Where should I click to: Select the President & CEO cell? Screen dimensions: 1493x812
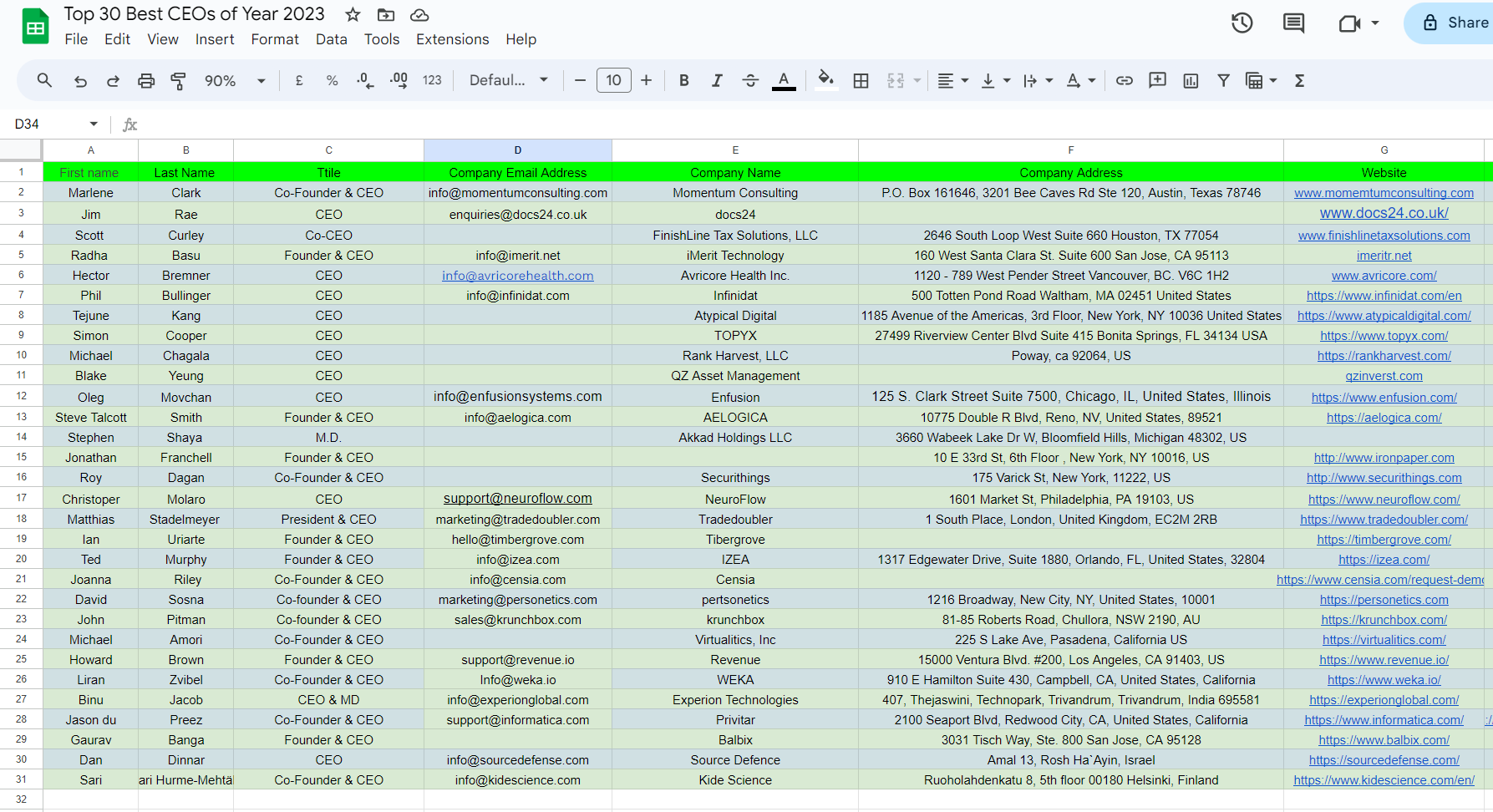tap(328, 520)
